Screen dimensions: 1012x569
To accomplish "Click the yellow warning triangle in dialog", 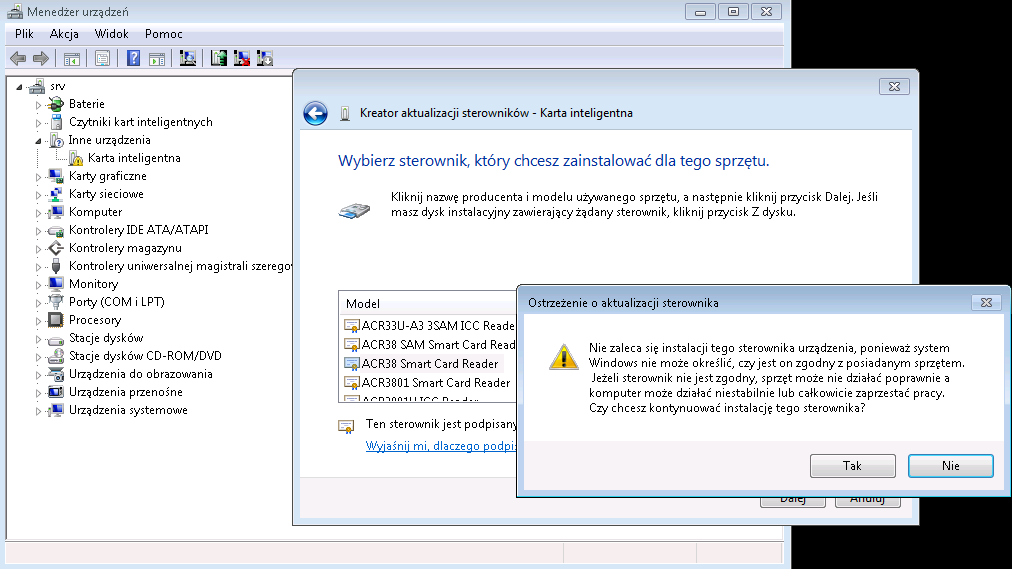I will [x=563, y=357].
